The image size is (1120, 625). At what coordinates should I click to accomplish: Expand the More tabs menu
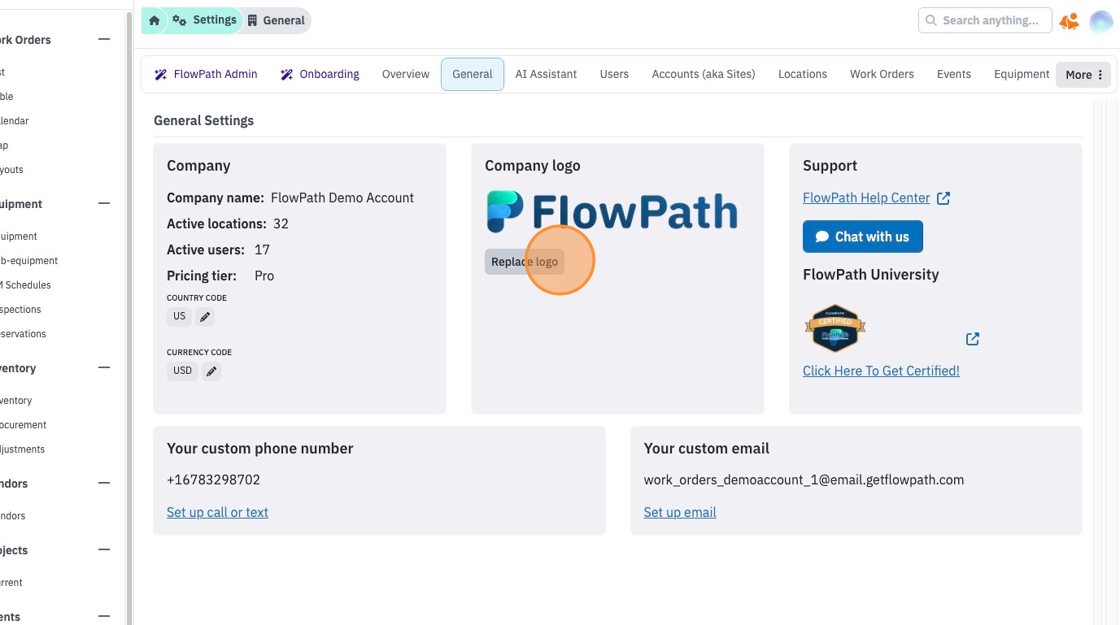[x=1084, y=75]
